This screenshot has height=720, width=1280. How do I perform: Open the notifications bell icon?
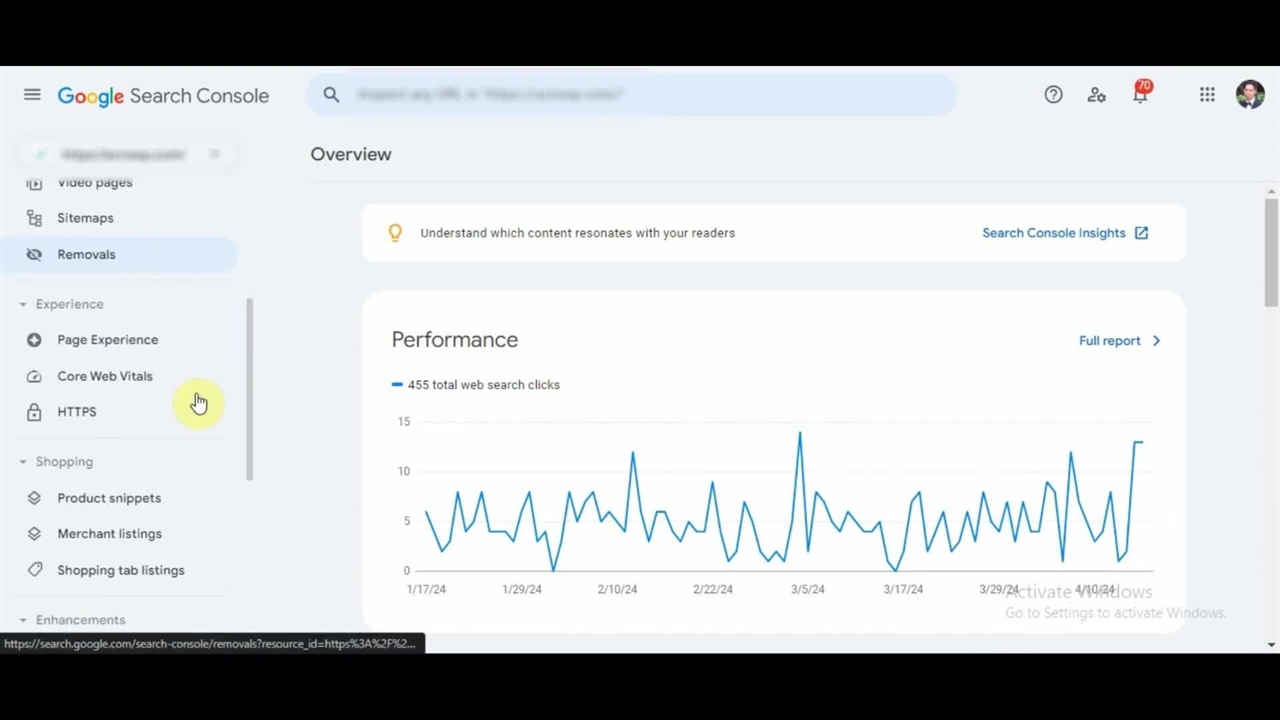click(1140, 95)
